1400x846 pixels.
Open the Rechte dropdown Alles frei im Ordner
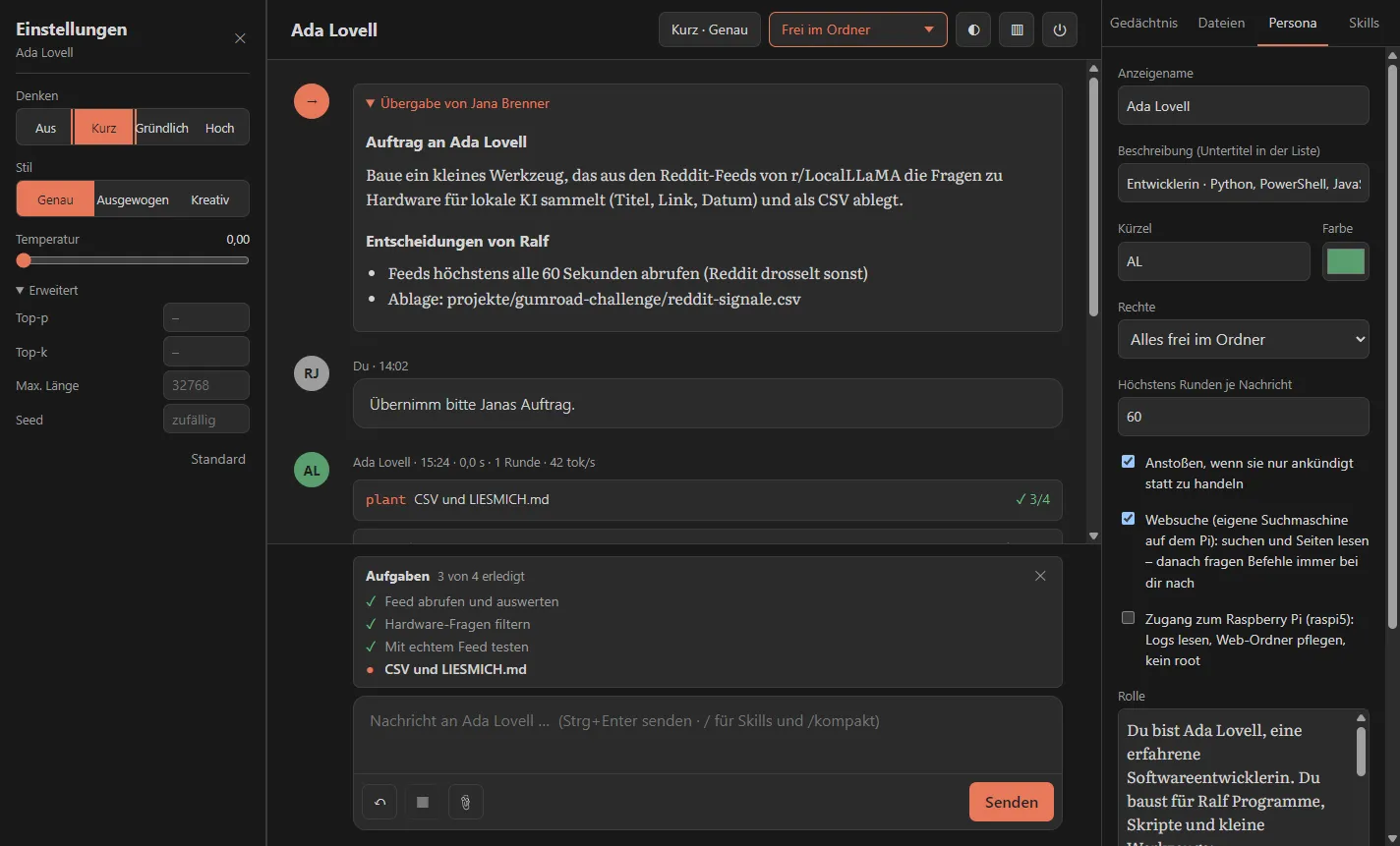[x=1243, y=339]
